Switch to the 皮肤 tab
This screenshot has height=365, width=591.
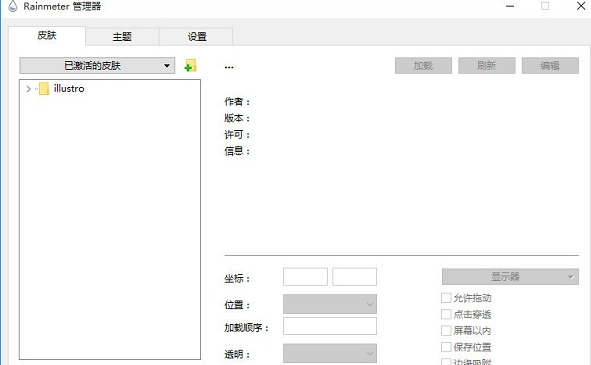coord(47,36)
